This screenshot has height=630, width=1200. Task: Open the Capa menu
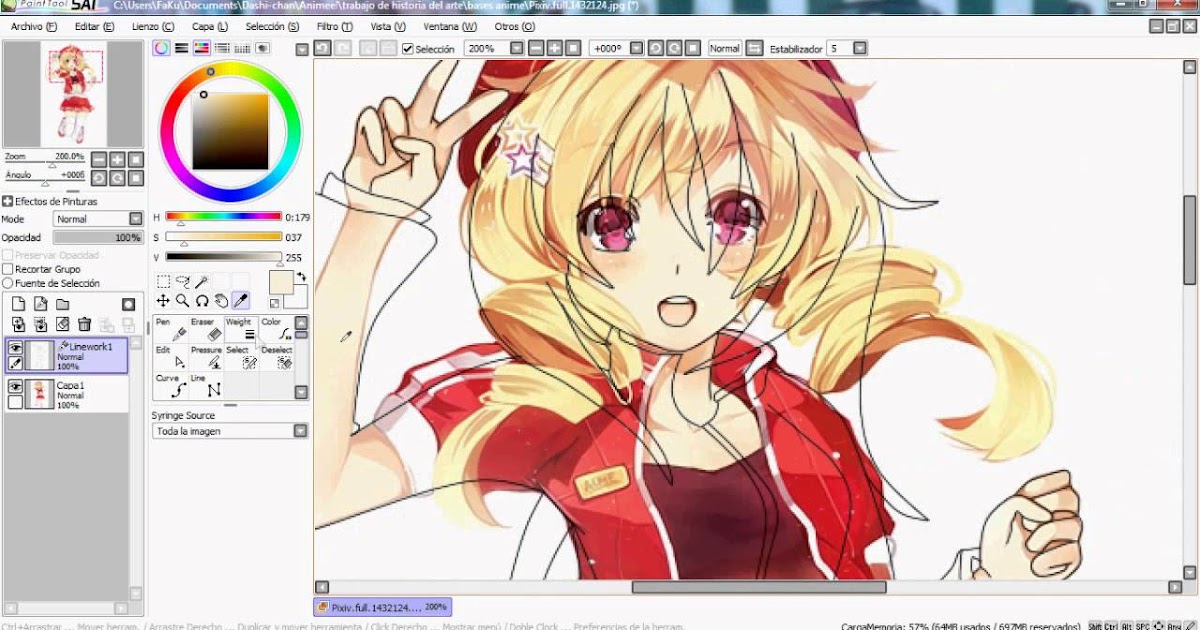[209, 26]
